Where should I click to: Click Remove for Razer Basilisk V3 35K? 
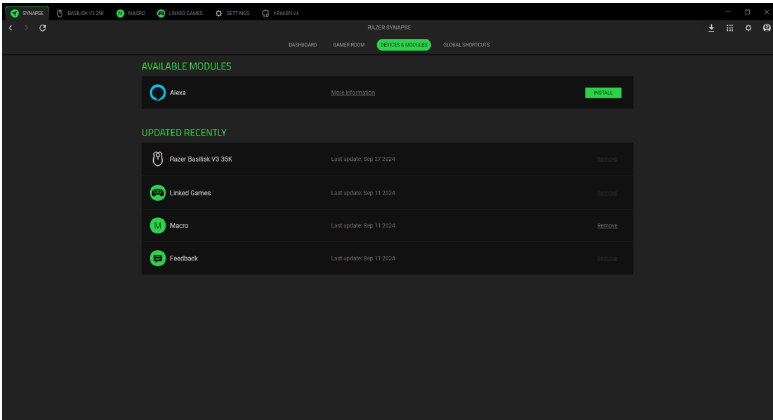607,159
